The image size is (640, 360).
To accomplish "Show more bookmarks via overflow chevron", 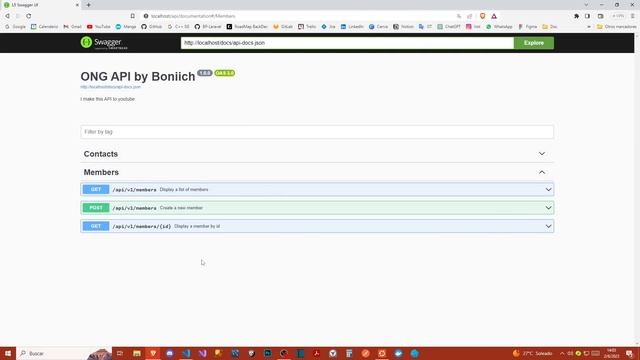I will 589,27.
